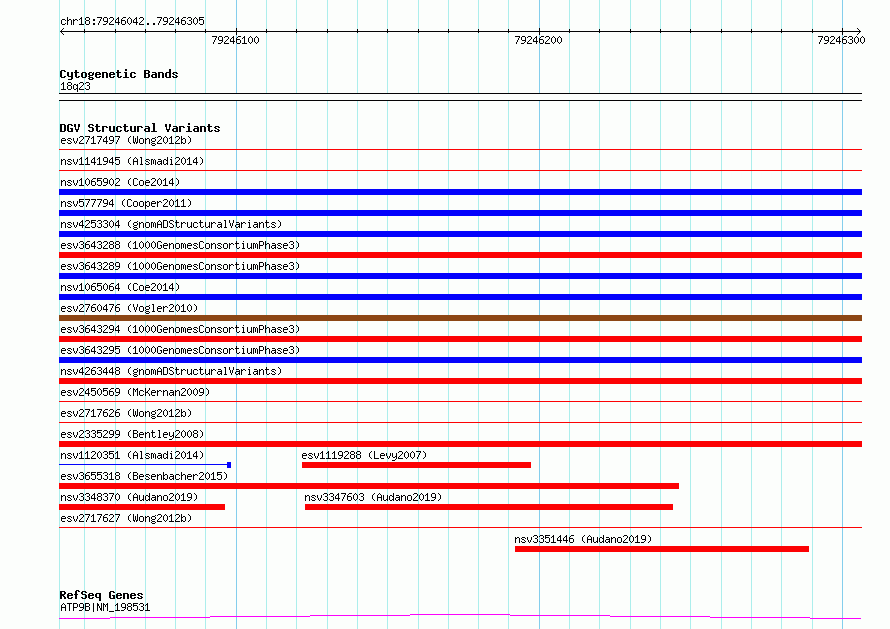Click ruler tick labeled 79246100
Image resolution: width=890 pixels, height=629 pixels.
(x=235, y=40)
